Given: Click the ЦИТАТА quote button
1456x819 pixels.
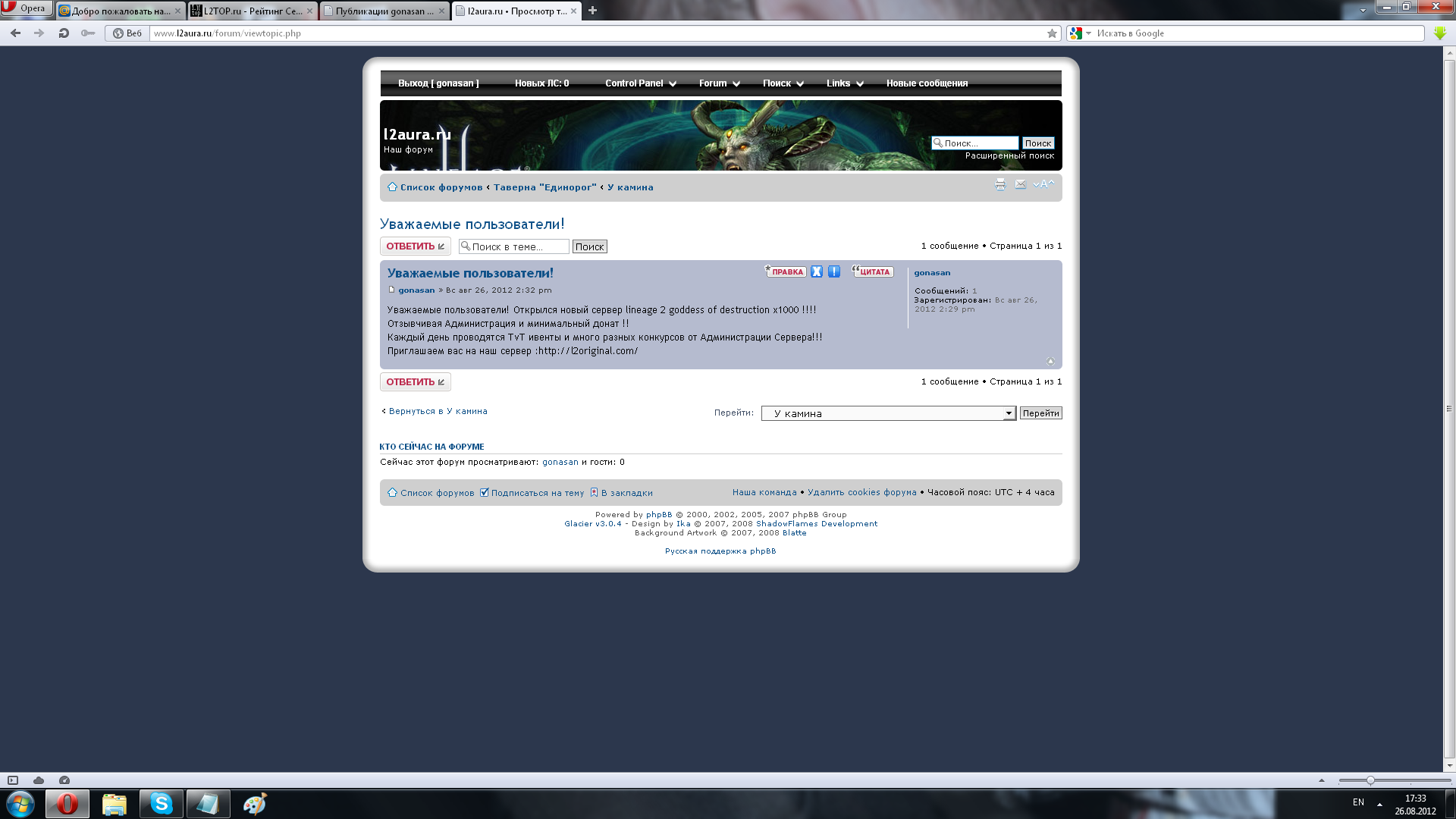Looking at the screenshot, I should point(873,271).
